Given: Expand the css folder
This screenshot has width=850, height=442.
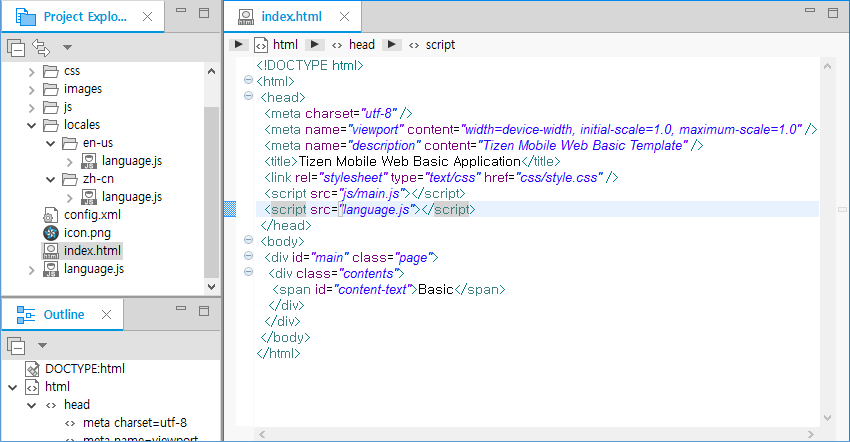Looking at the screenshot, I should coord(31,71).
